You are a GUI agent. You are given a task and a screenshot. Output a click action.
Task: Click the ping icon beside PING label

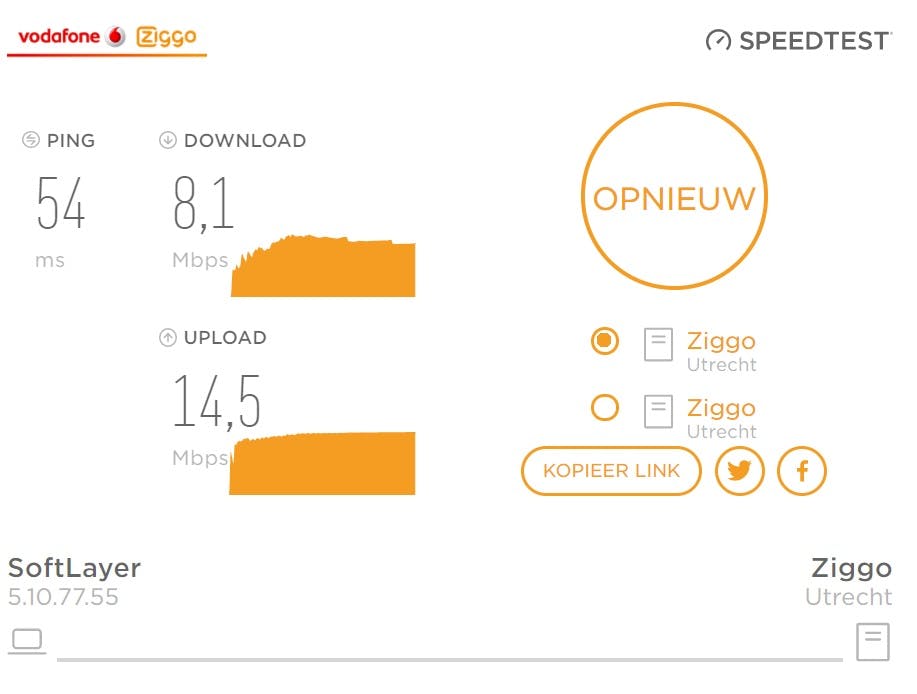31,141
